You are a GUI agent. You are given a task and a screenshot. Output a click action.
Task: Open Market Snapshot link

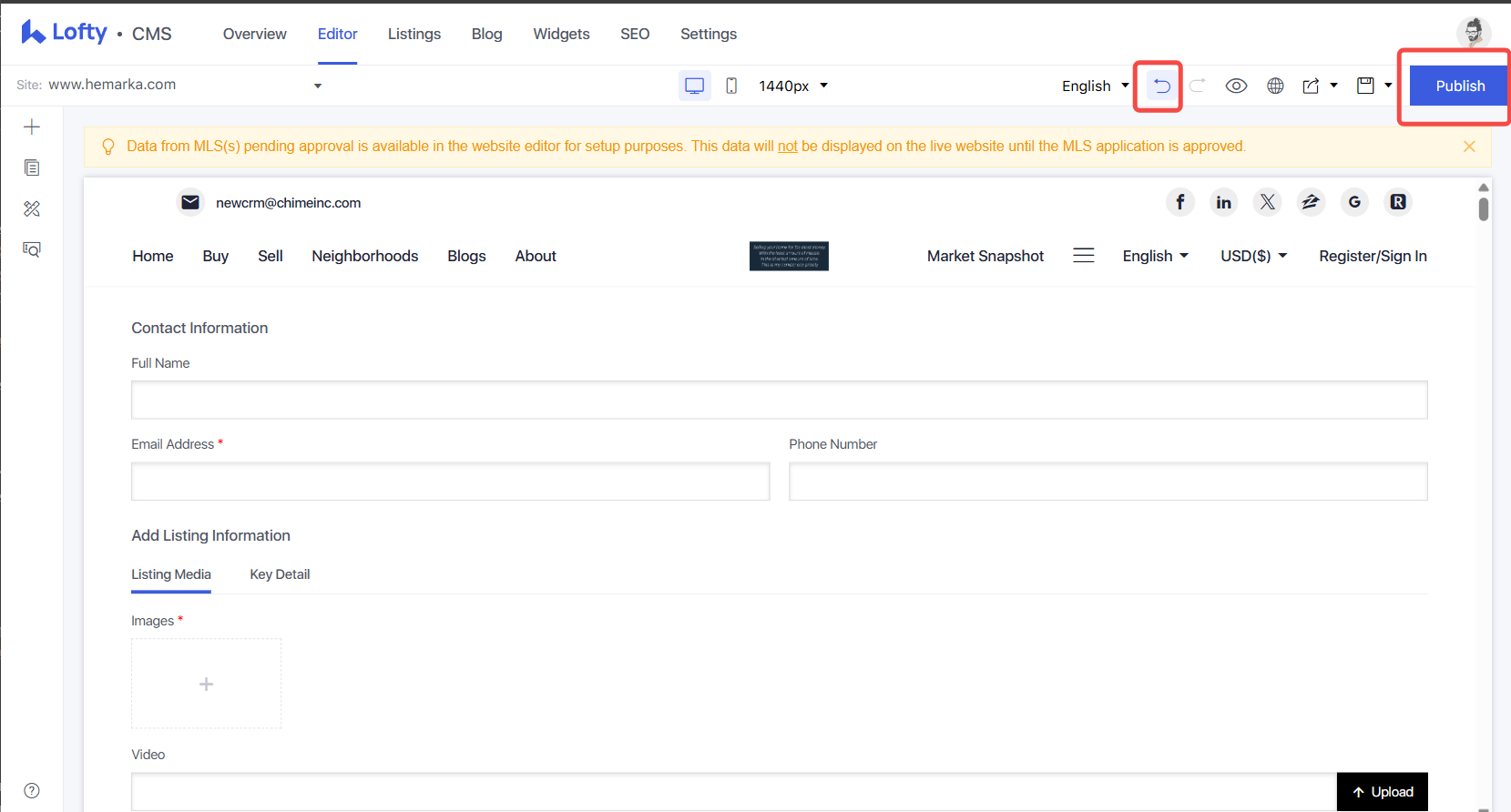(x=985, y=256)
